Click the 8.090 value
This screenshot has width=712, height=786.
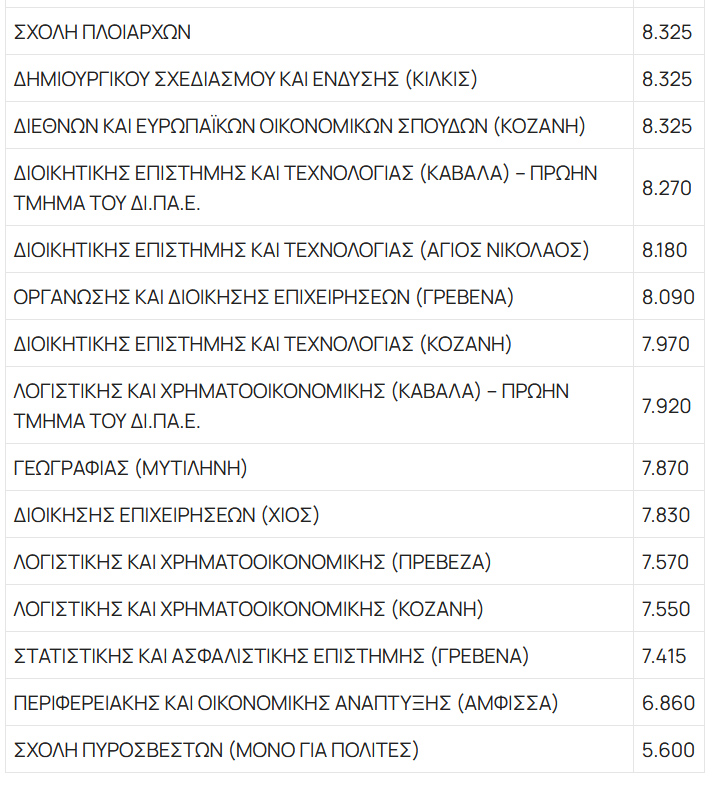(x=666, y=297)
